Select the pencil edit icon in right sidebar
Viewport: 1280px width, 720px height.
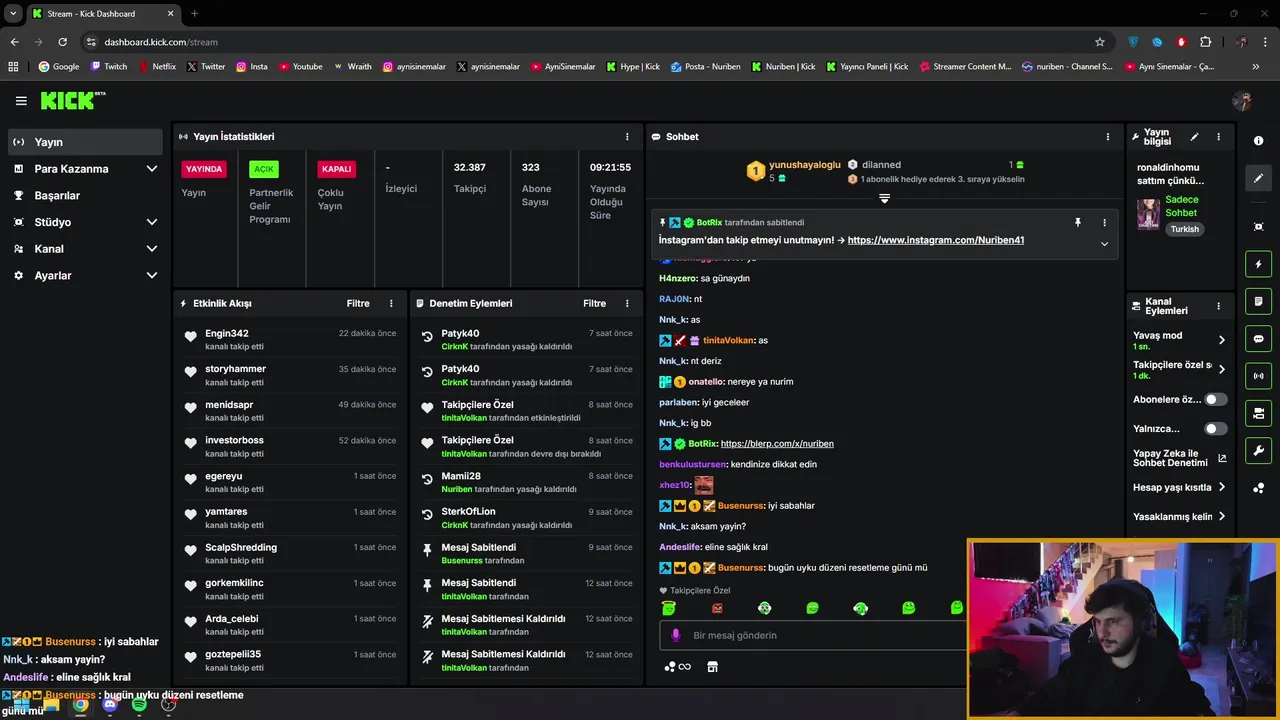click(x=1259, y=178)
